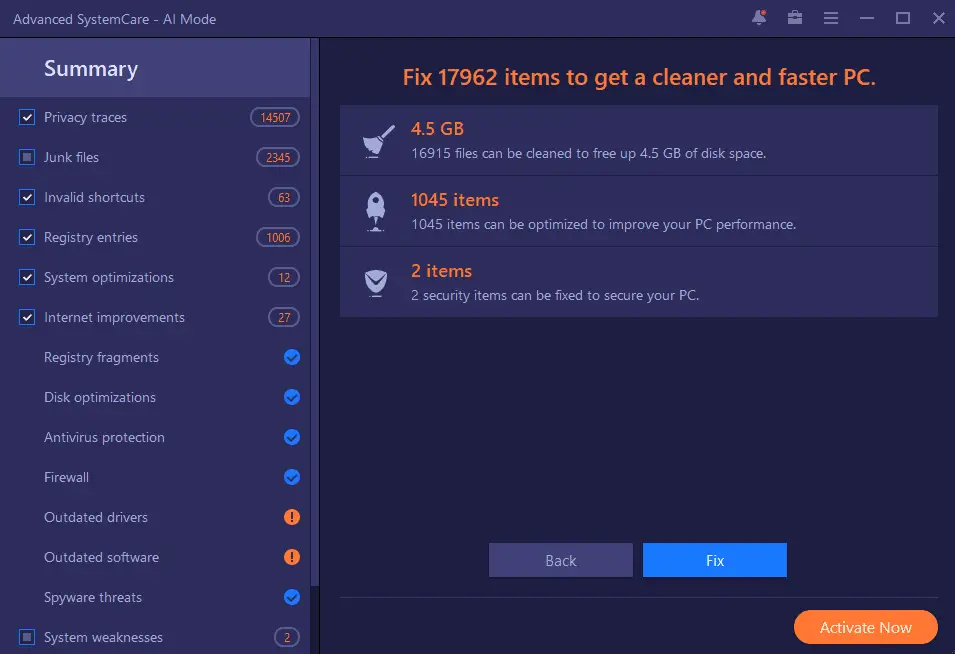Click the Activate Now button
The image size is (955, 654).
pos(865,627)
